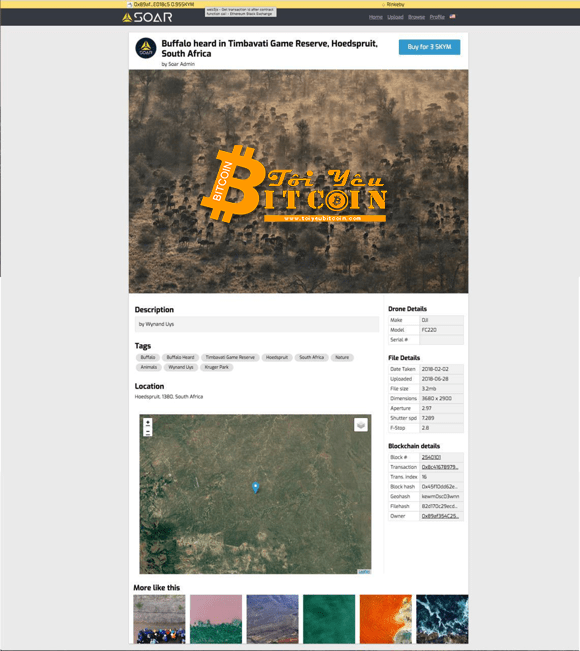Open the Browse menu link
Viewport: 580px width, 651px height.
(416, 17)
